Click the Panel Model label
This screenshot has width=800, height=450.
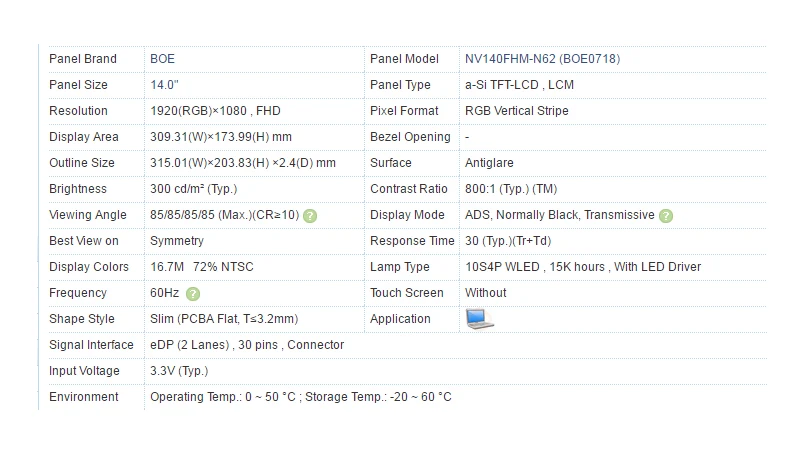[404, 59]
